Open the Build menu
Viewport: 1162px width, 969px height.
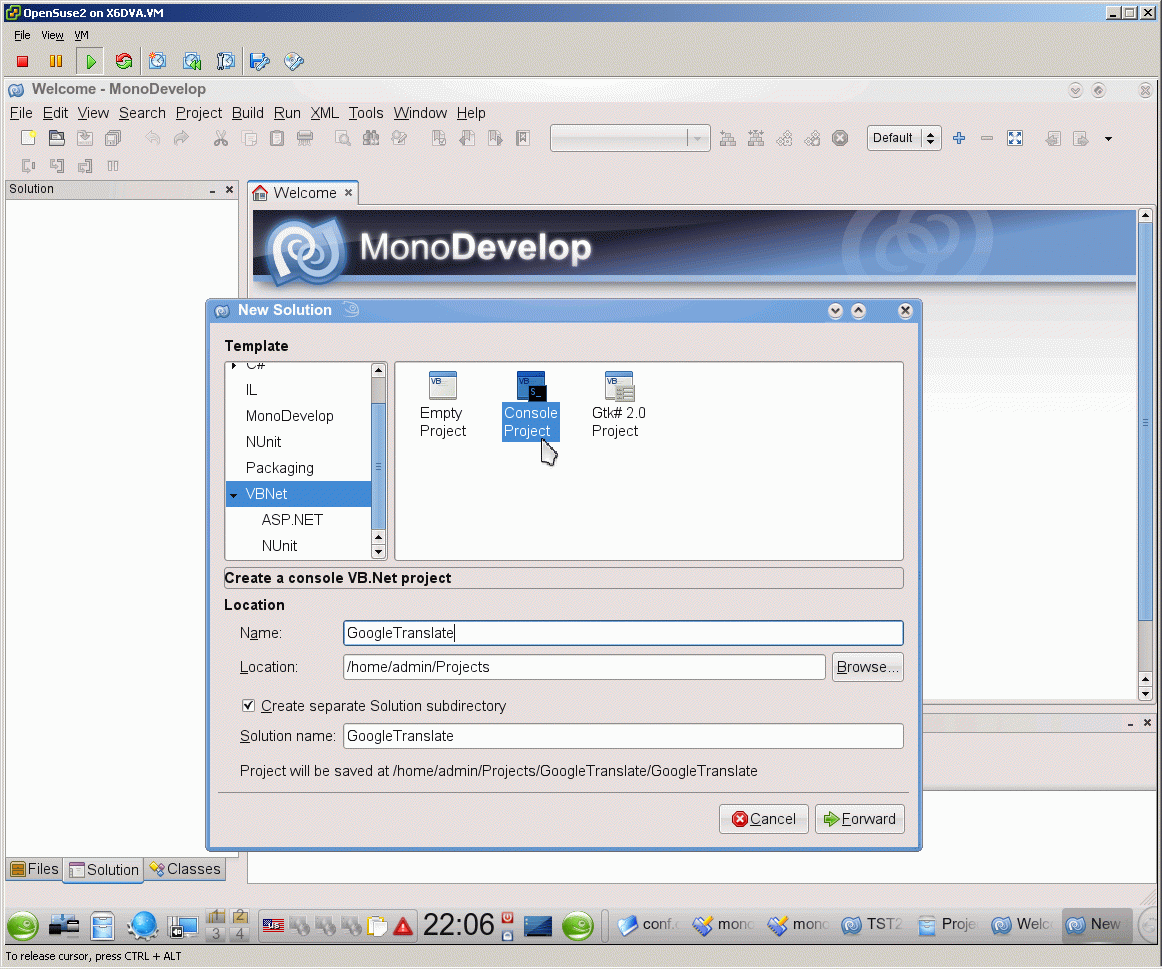[x=248, y=113]
